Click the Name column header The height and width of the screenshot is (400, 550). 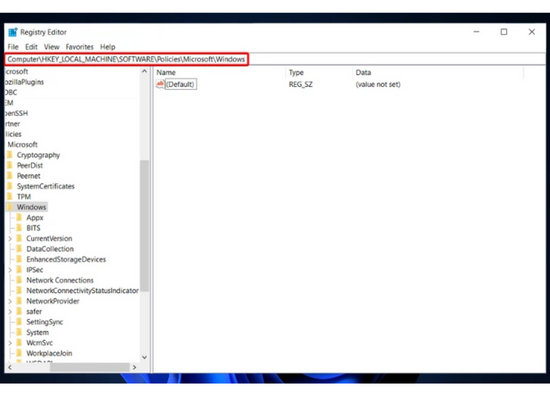(166, 73)
